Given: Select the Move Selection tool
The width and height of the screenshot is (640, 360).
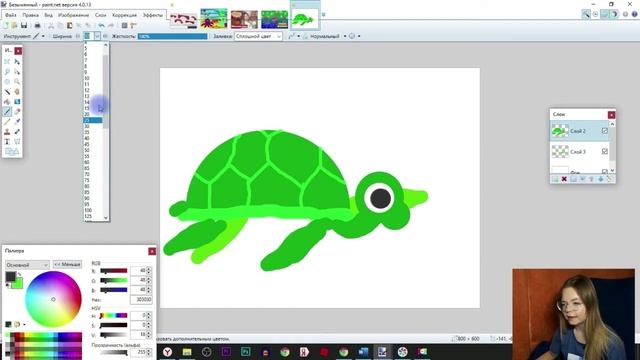Looking at the screenshot, I should coord(17,72).
